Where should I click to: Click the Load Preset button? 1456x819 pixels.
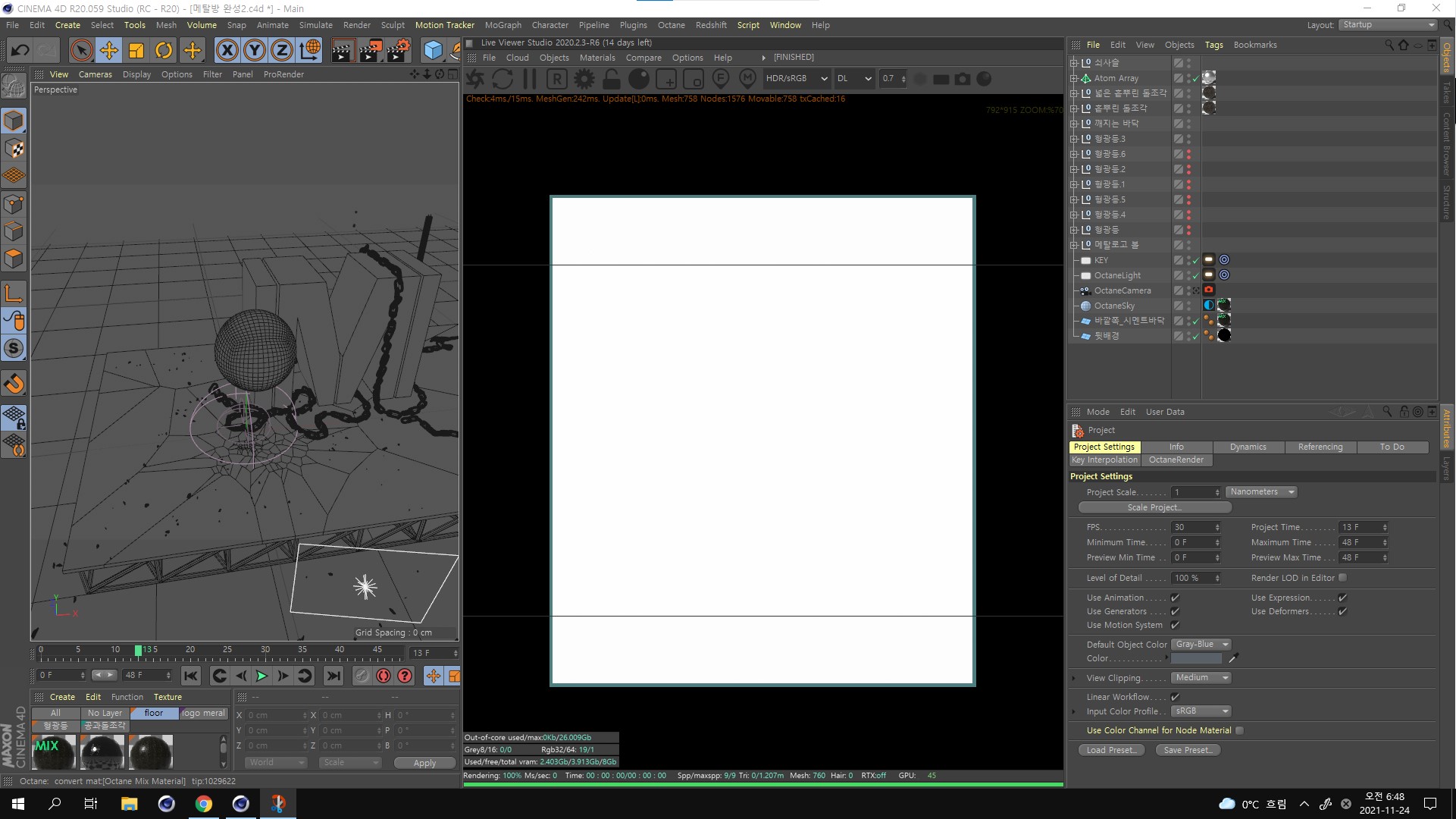[x=1111, y=750]
